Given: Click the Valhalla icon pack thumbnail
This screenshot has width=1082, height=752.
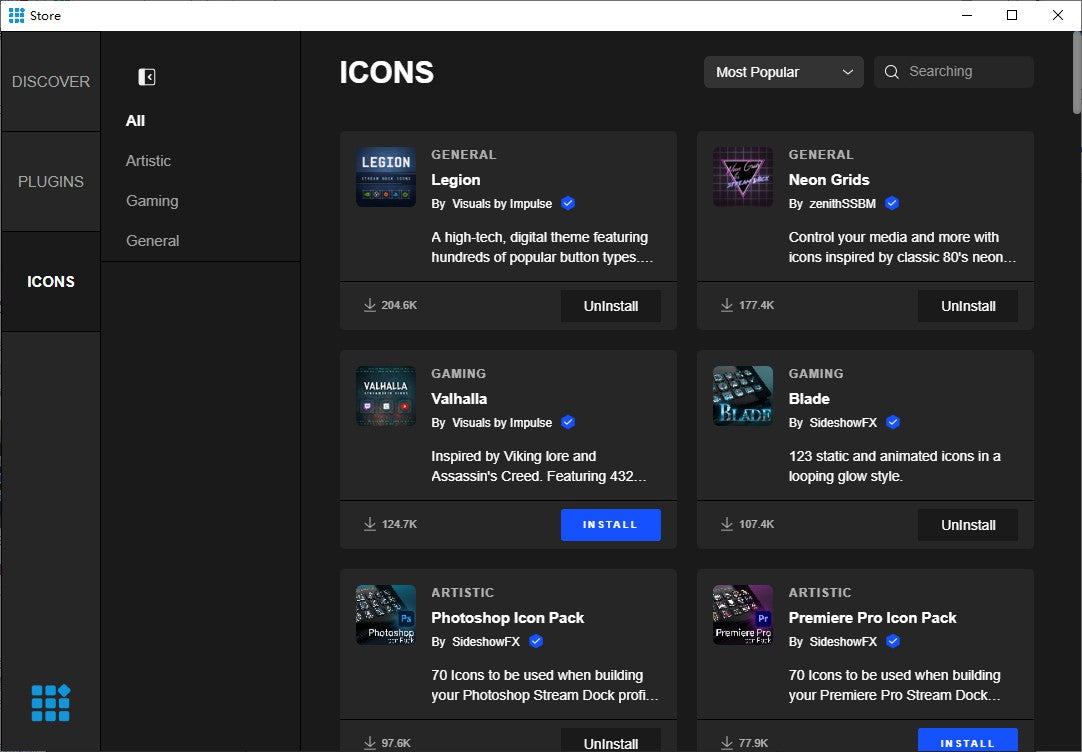Looking at the screenshot, I should click(x=385, y=396).
